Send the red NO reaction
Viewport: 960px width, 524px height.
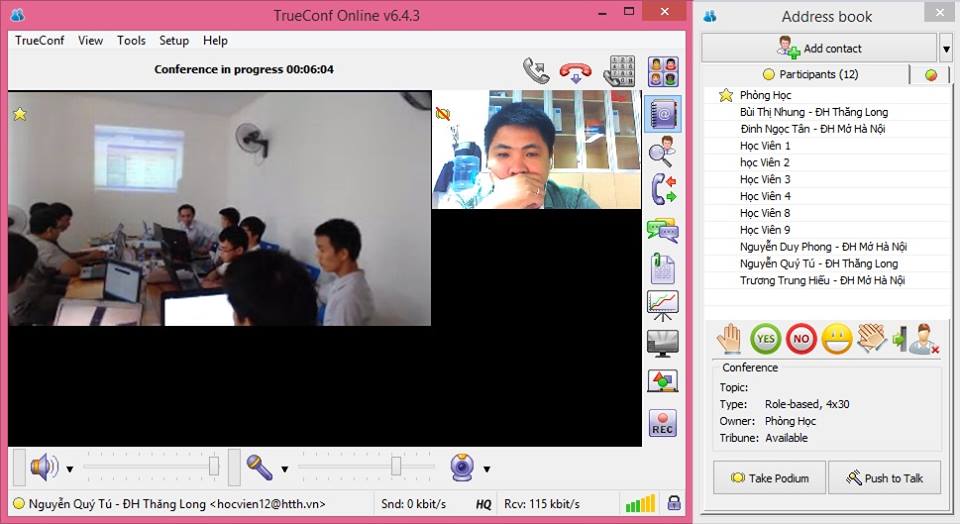801,339
